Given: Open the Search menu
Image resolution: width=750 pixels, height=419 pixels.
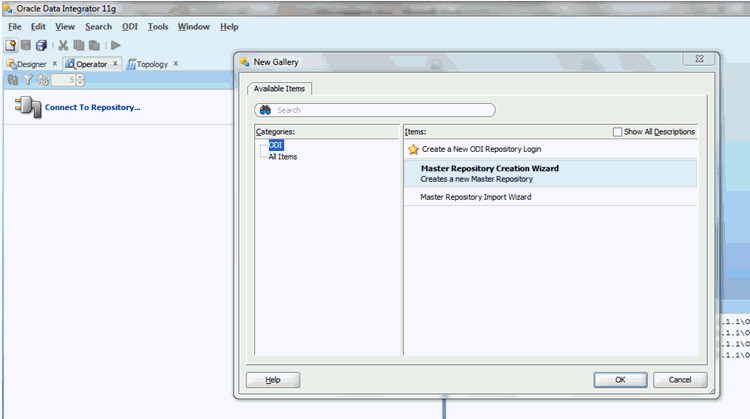Looking at the screenshot, I should point(99,27).
